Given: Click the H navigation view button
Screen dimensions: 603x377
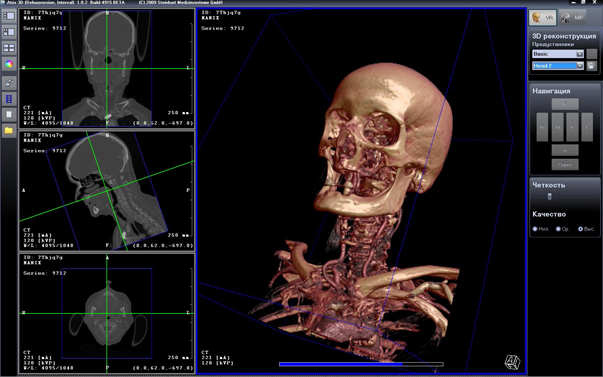Looking at the screenshot, I should coord(558,127).
